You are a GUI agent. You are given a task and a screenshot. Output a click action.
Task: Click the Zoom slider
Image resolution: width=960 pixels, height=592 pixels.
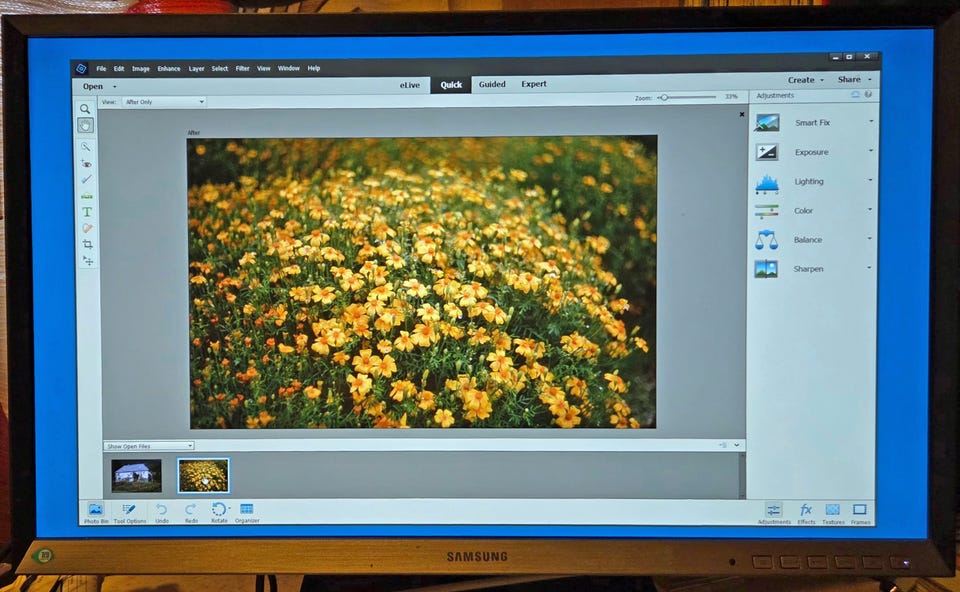[x=687, y=97]
